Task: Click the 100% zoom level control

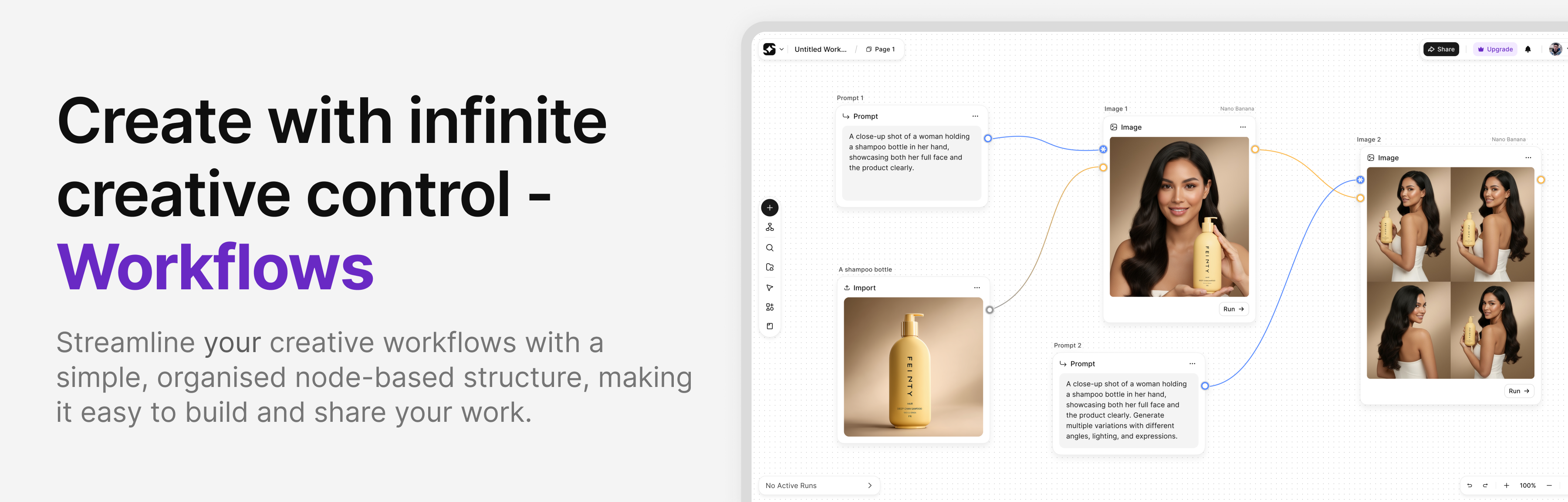Action: click(1527, 485)
